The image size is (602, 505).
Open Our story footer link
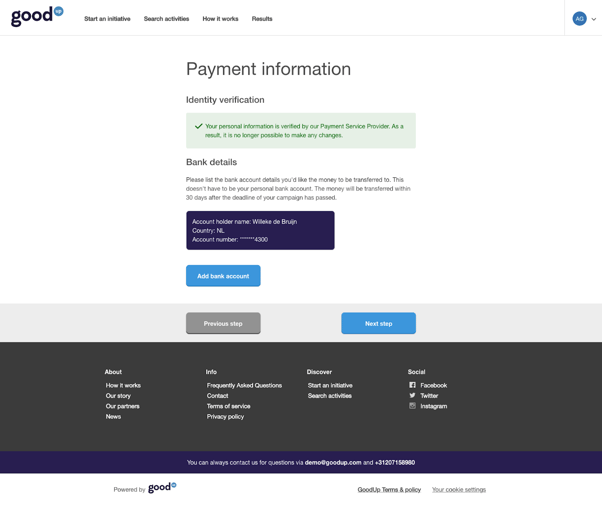tap(118, 396)
